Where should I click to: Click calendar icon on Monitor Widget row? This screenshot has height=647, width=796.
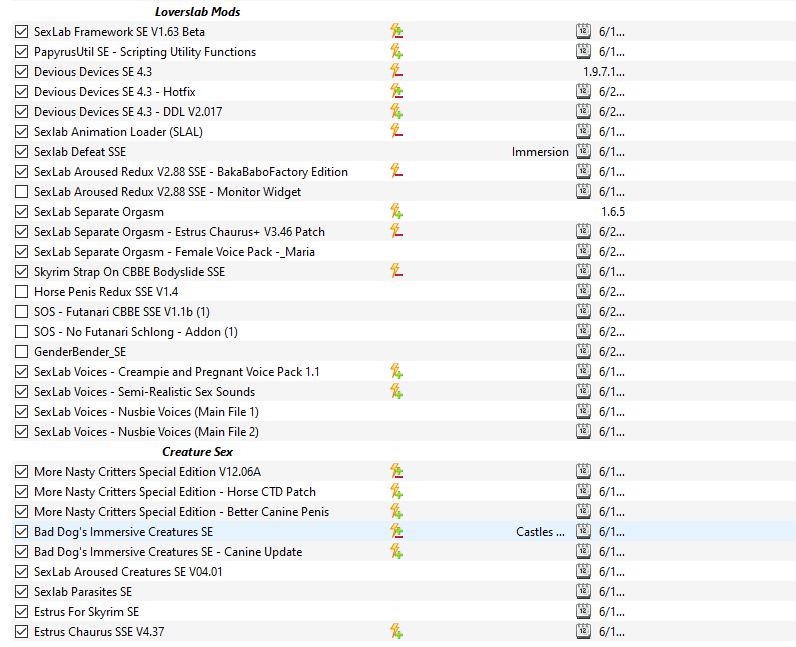click(583, 191)
